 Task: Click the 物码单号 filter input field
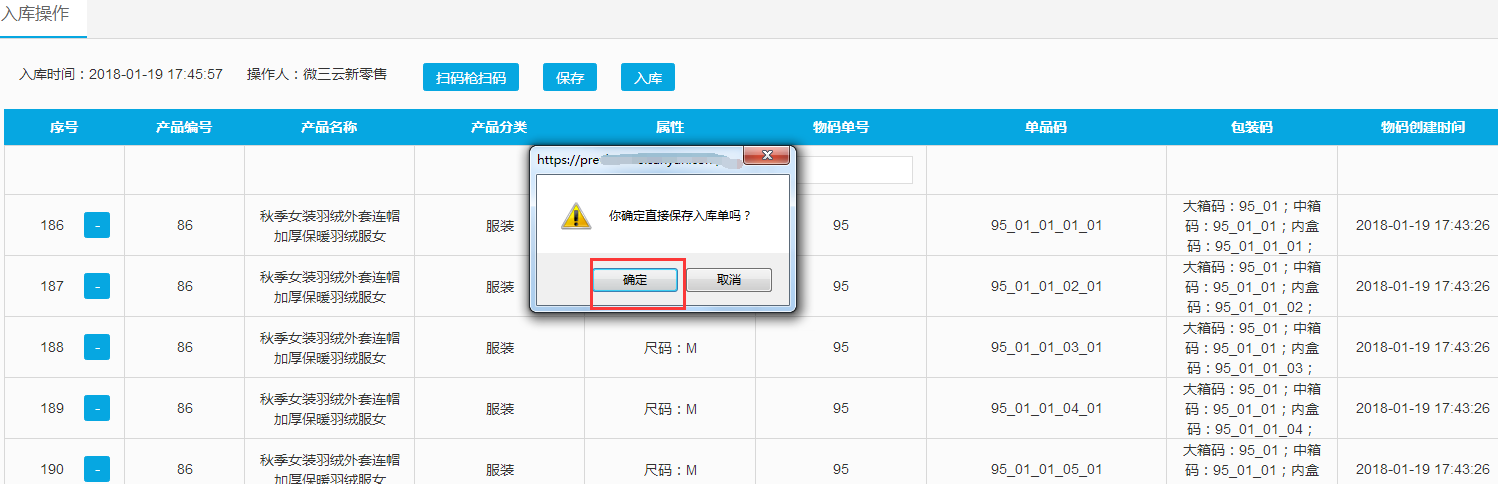[x=855, y=170]
